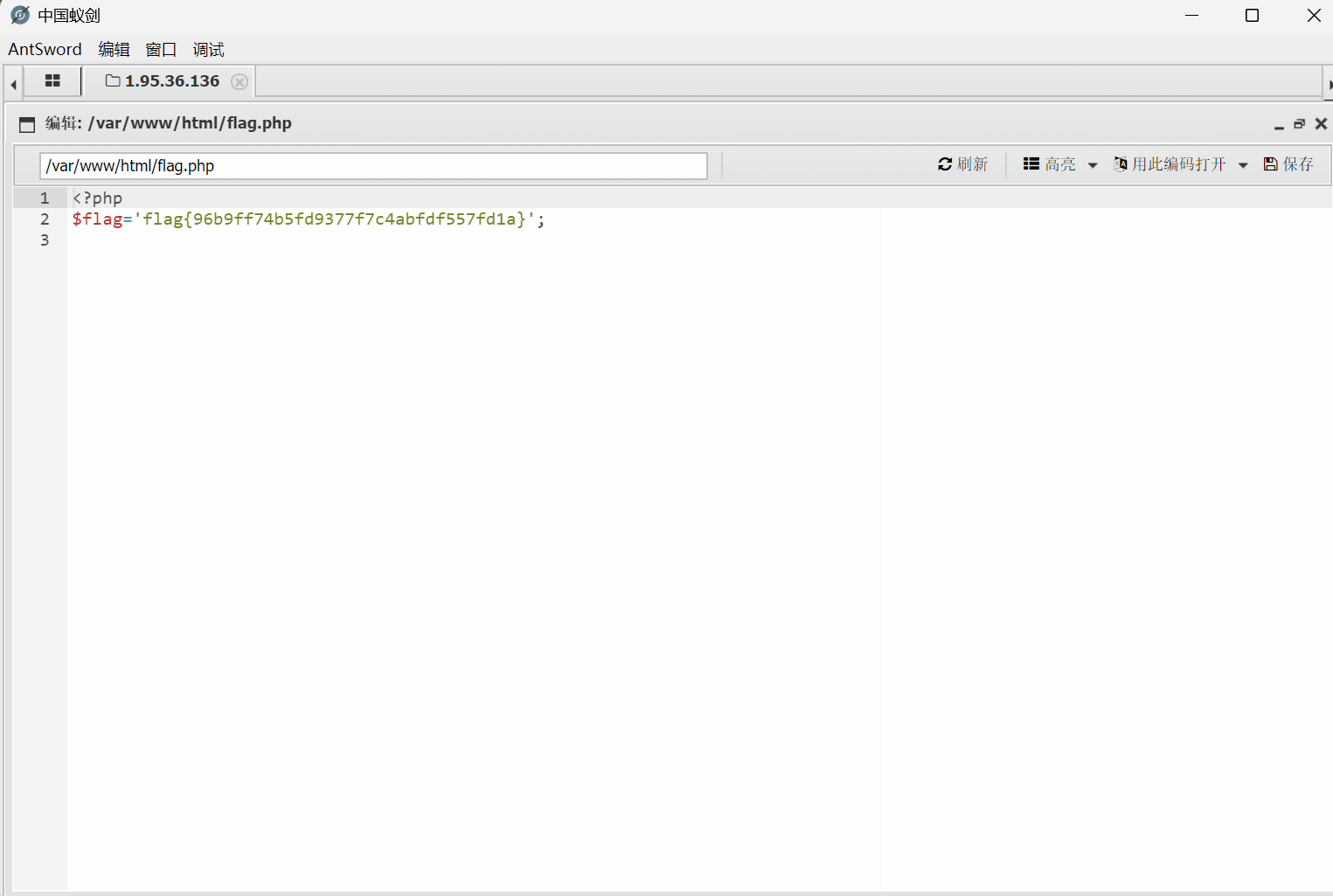Image resolution: width=1333 pixels, height=896 pixels.
Task: Click the $flag variable name
Action: click(x=97, y=219)
